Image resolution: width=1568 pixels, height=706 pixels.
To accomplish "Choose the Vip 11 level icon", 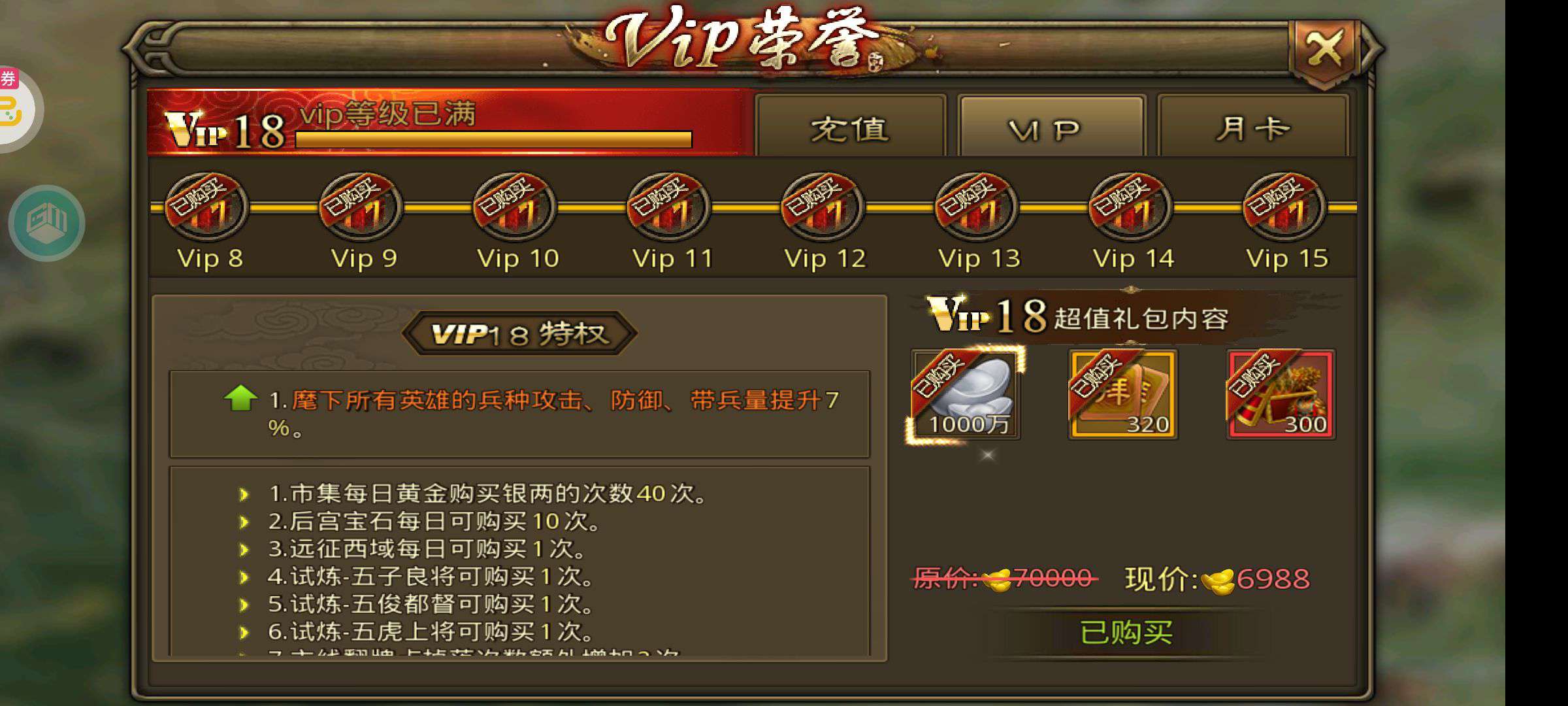I will pyautogui.click(x=669, y=207).
